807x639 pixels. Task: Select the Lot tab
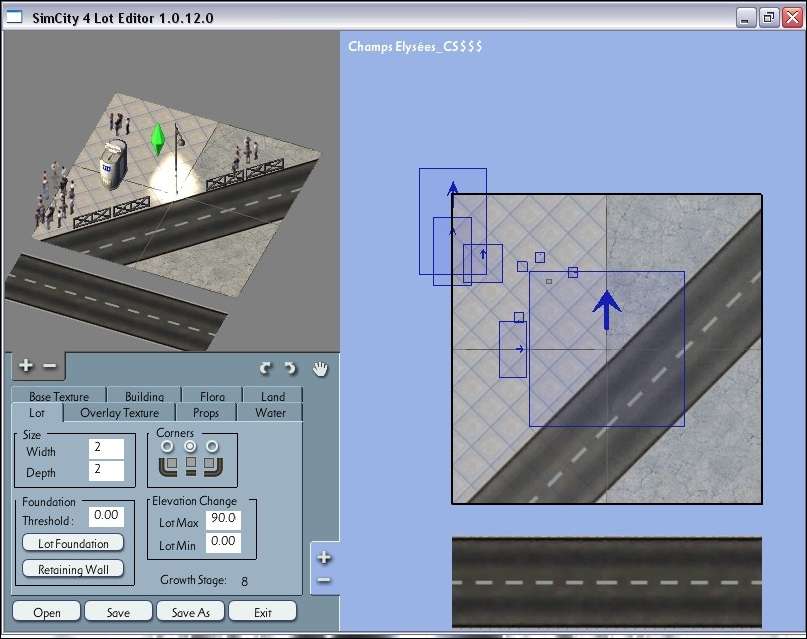click(x=37, y=413)
